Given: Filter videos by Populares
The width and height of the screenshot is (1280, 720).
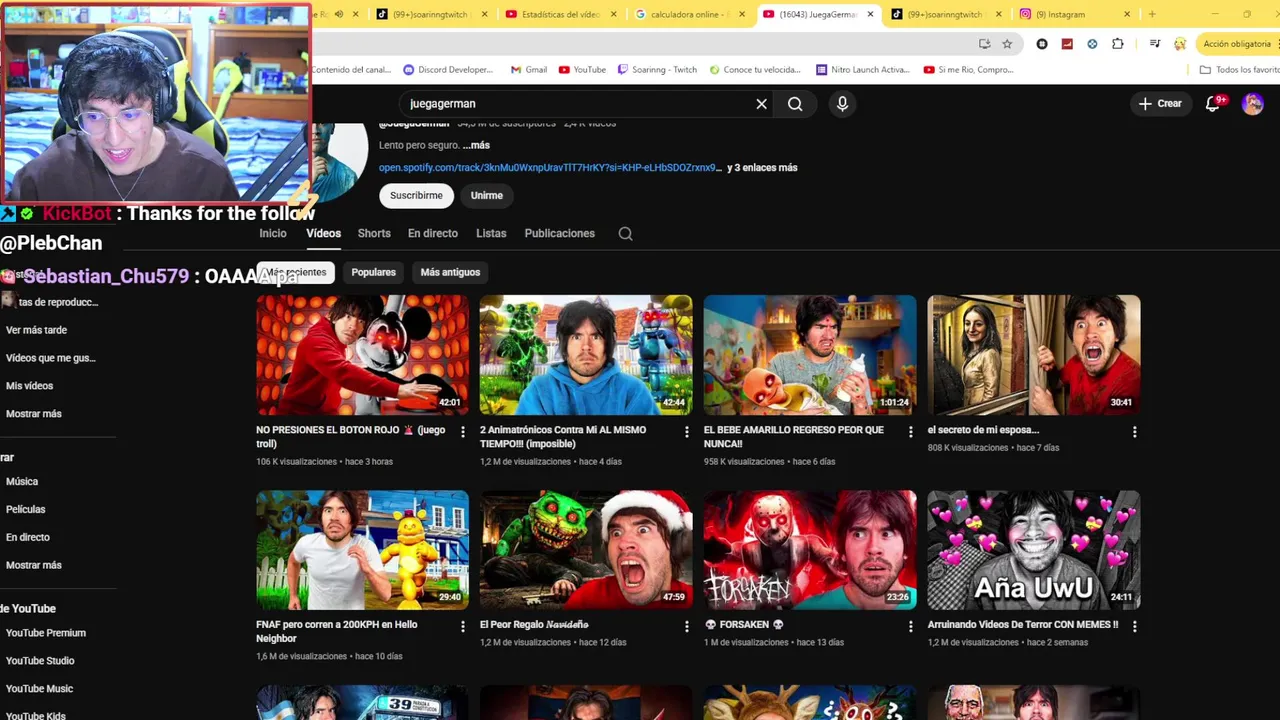Looking at the screenshot, I should point(374,272).
